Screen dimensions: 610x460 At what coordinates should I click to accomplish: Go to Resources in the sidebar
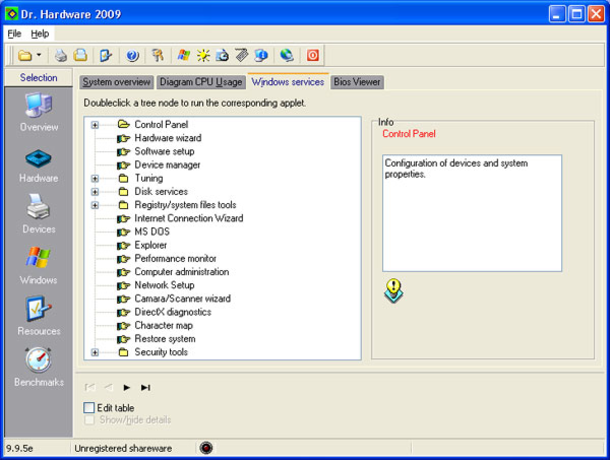click(38, 315)
